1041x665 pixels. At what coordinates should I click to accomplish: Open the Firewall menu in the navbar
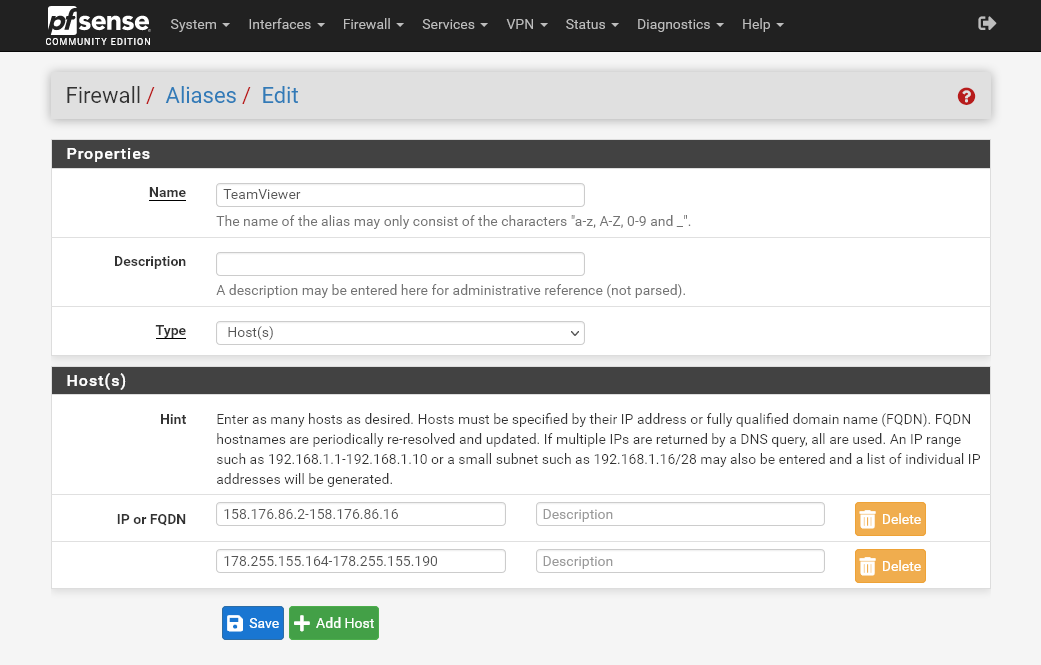pos(373,24)
